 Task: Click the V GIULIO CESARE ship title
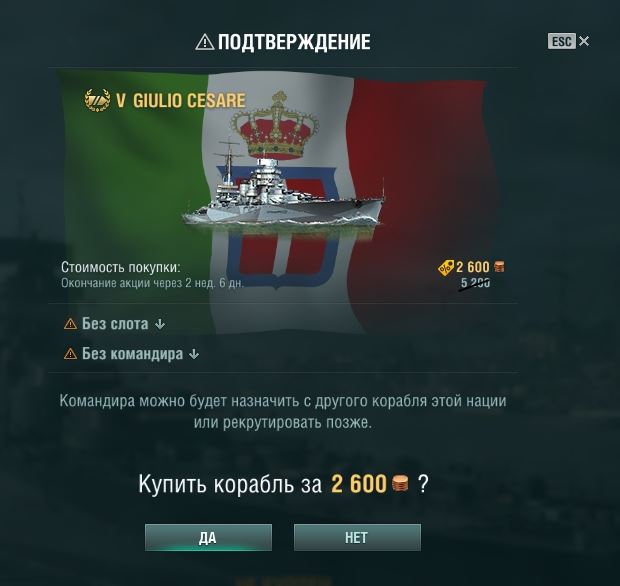pos(181,100)
